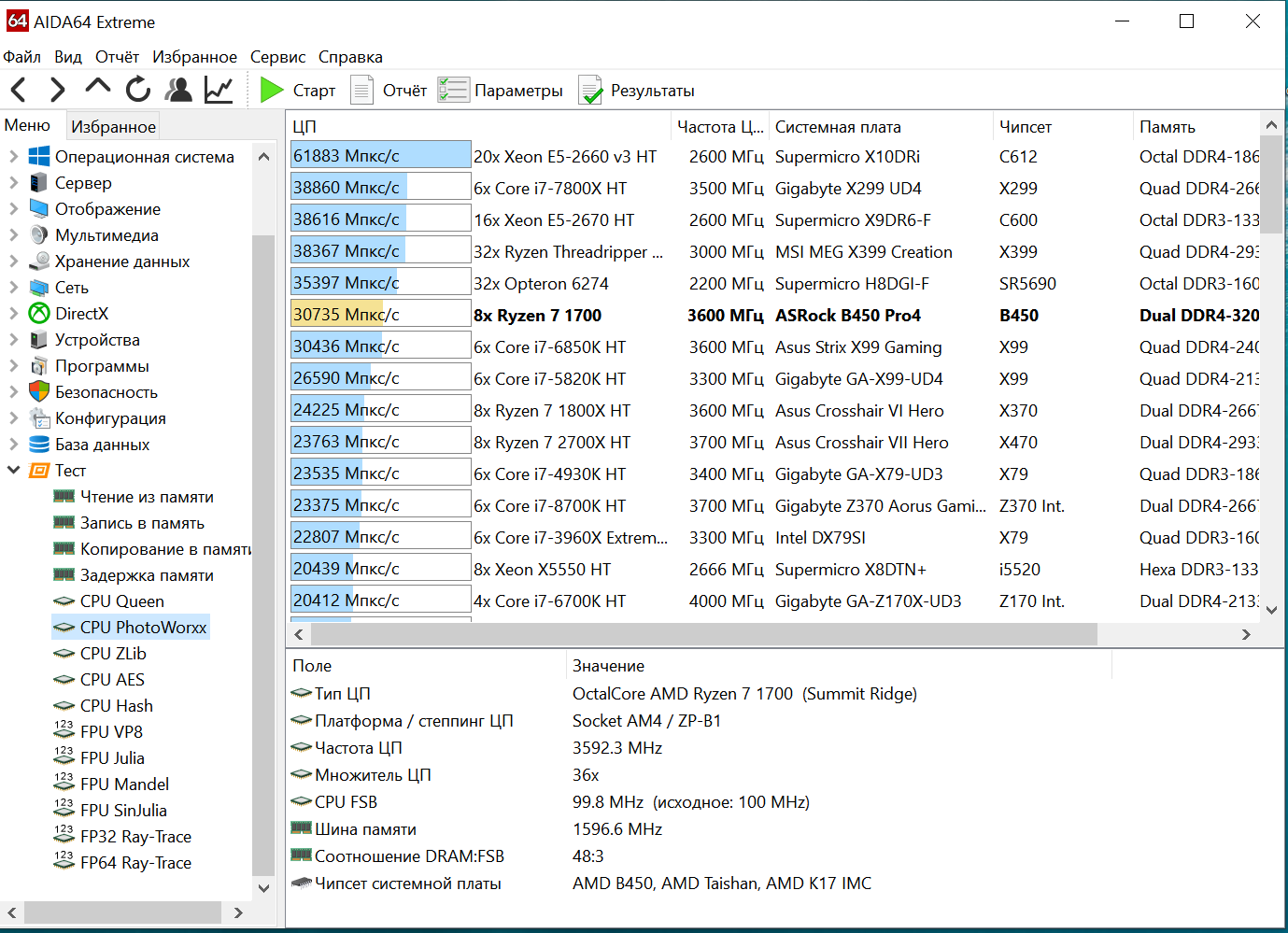The image size is (1288, 933).
Task: Click the Сервер tower icon
Action: [39, 182]
